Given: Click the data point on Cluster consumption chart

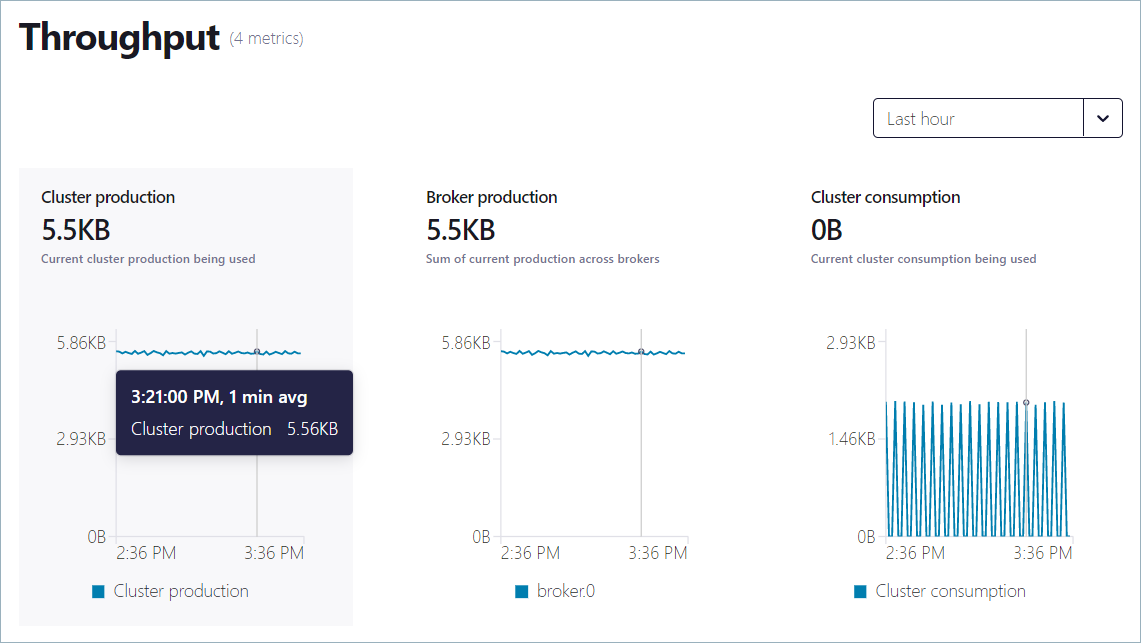Looking at the screenshot, I should 1026,402.
